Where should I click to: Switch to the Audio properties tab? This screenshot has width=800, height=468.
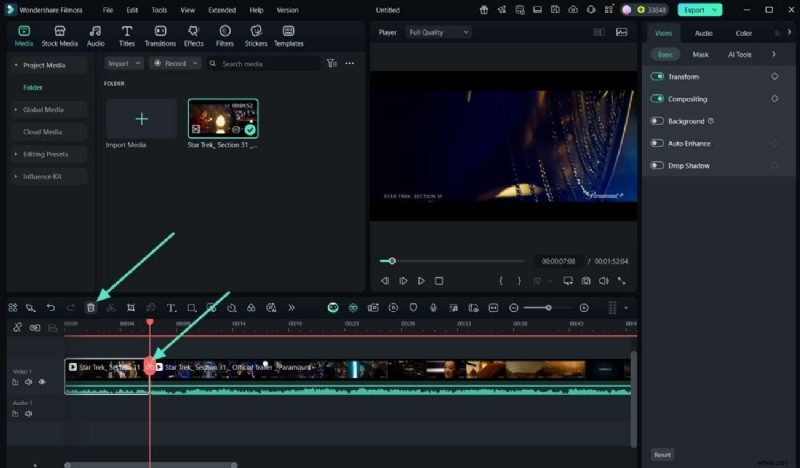click(704, 33)
